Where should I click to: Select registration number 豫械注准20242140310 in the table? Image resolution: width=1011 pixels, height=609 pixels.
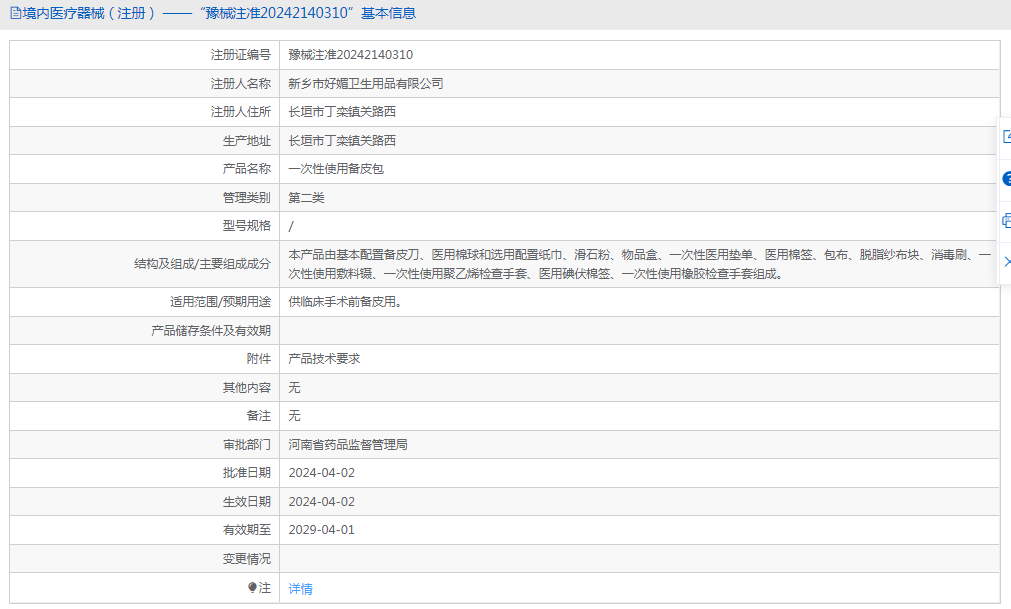[x=351, y=55]
